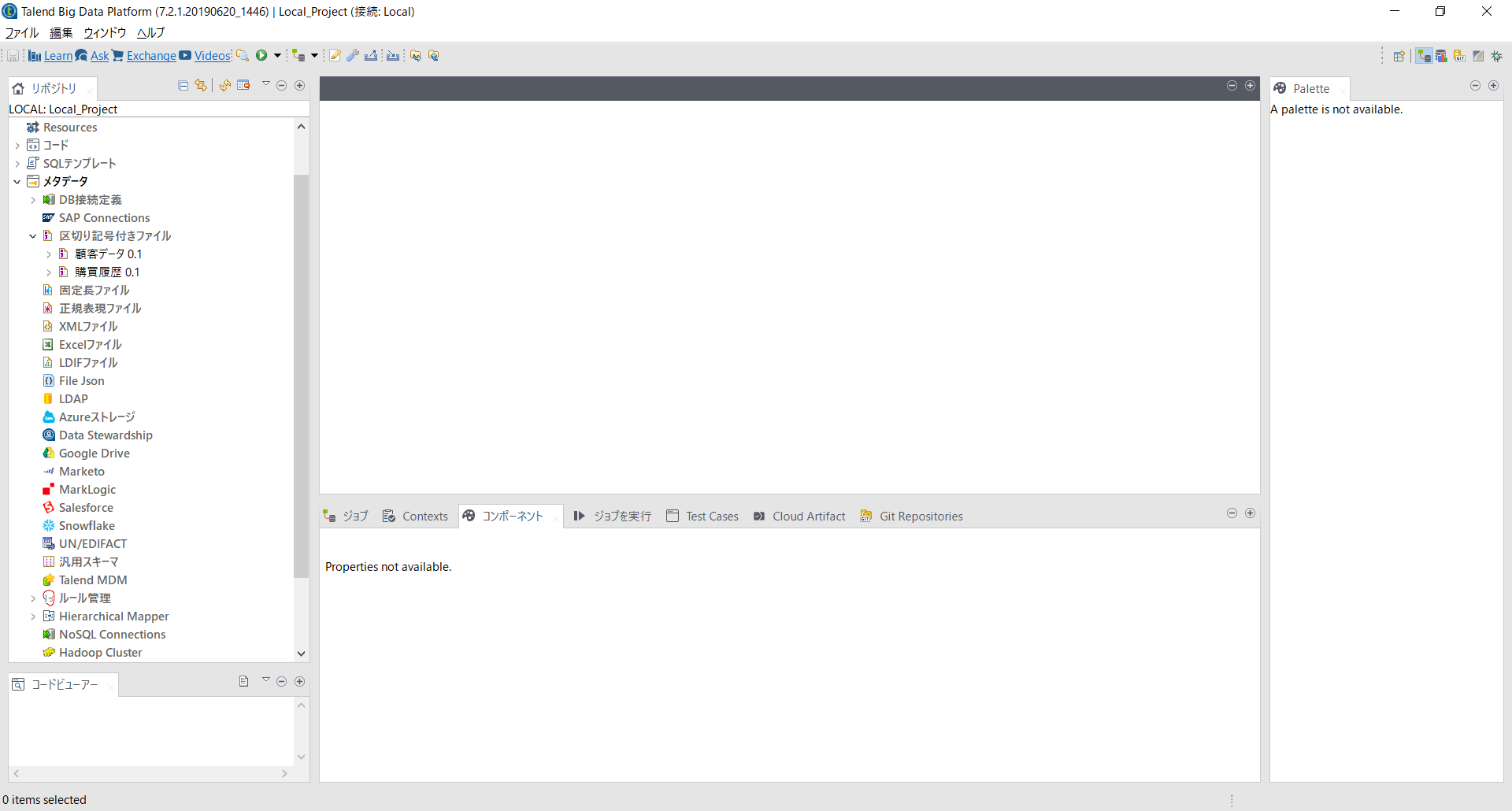
Task: Switch to the Mapping perspective icon
Action: pyautogui.click(x=1479, y=56)
